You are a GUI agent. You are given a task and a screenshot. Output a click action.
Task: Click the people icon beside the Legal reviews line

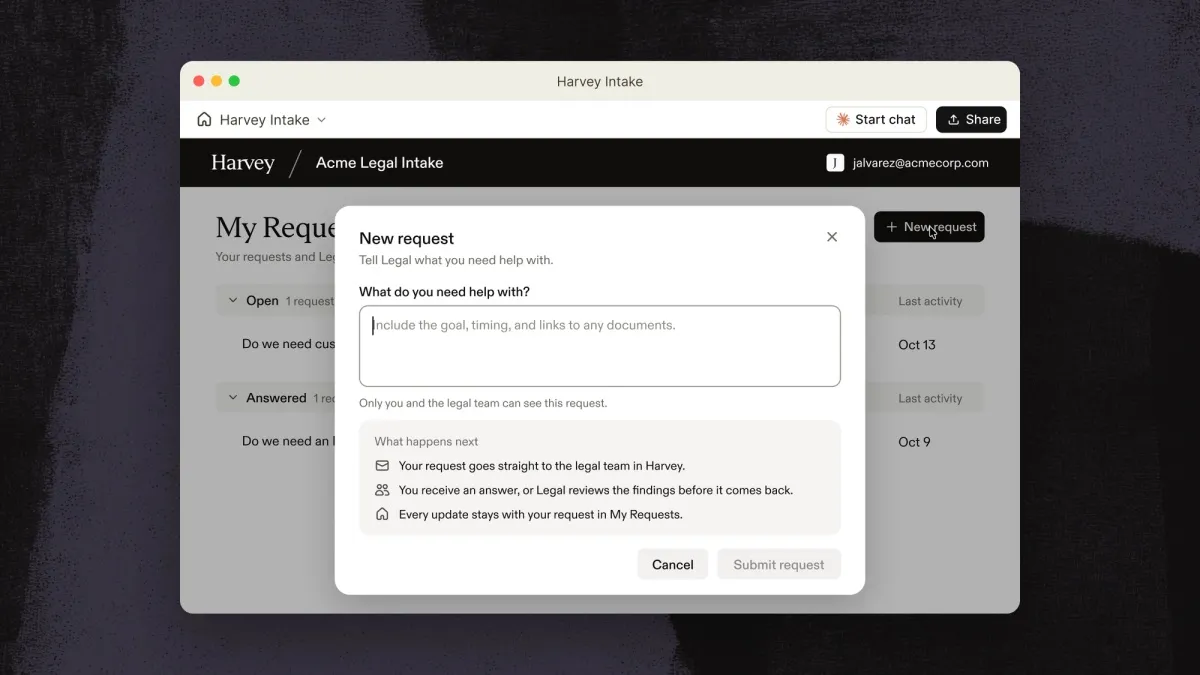click(x=382, y=490)
